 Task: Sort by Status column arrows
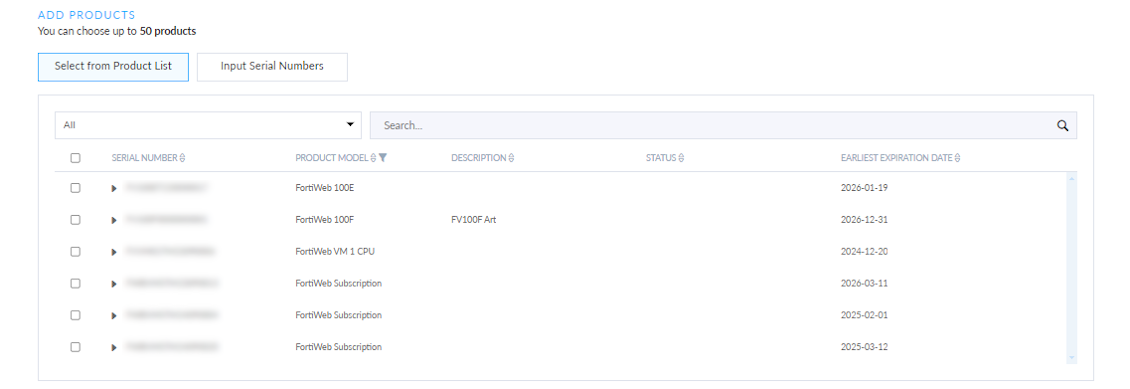tap(681, 158)
